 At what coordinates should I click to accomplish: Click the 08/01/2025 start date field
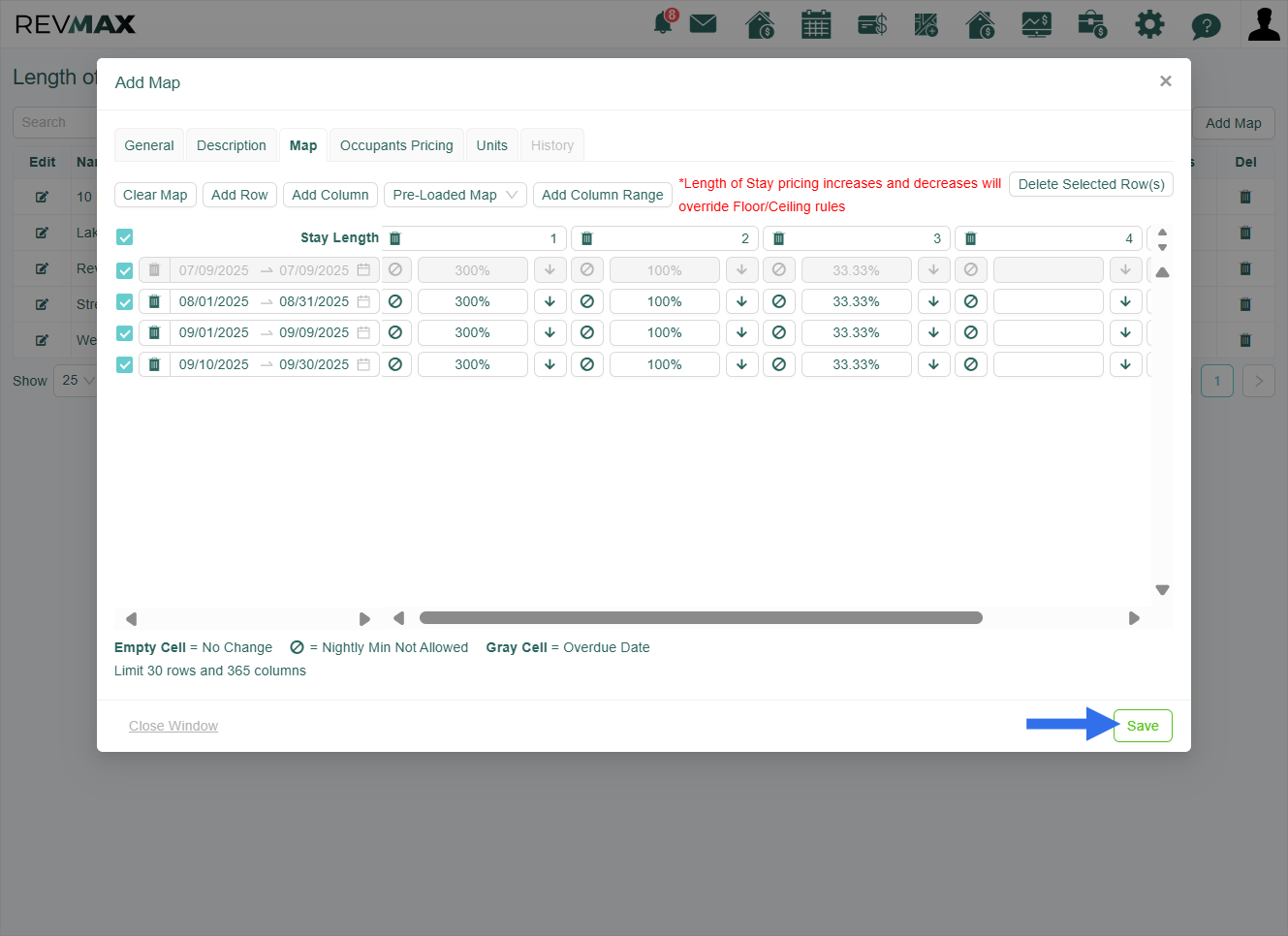point(214,301)
